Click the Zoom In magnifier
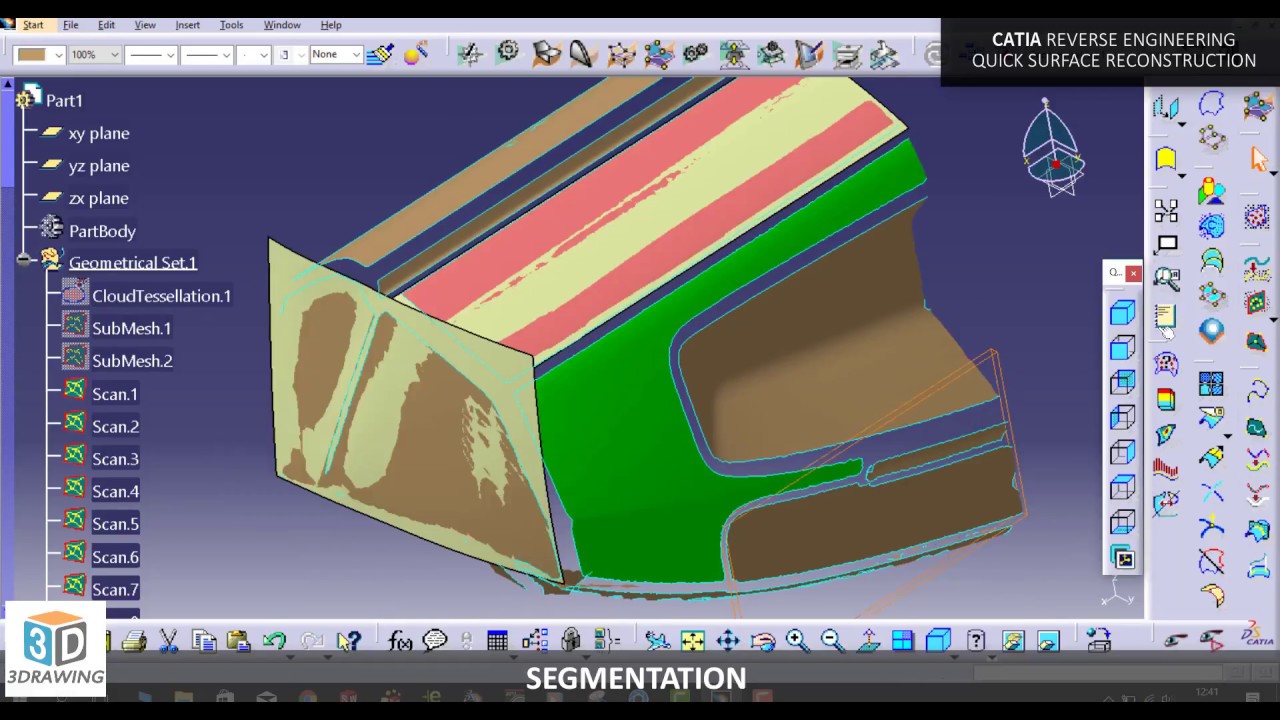The height and width of the screenshot is (720, 1280). [x=797, y=640]
